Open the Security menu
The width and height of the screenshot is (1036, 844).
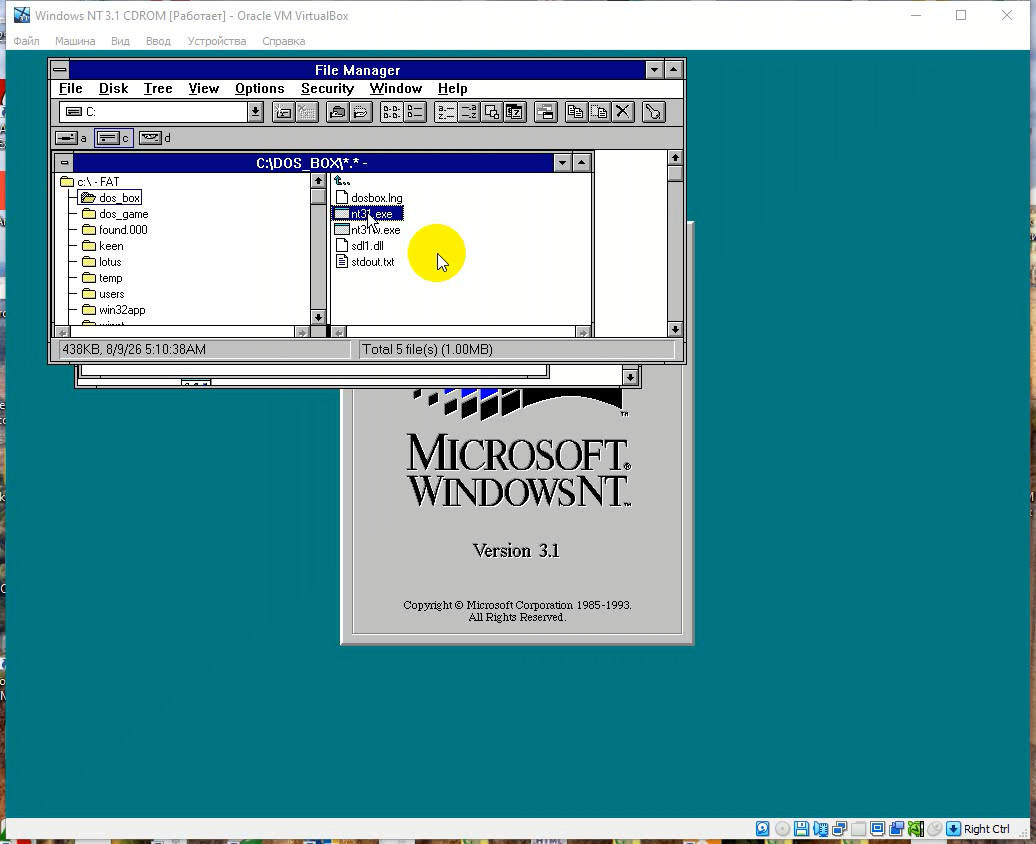click(x=328, y=89)
